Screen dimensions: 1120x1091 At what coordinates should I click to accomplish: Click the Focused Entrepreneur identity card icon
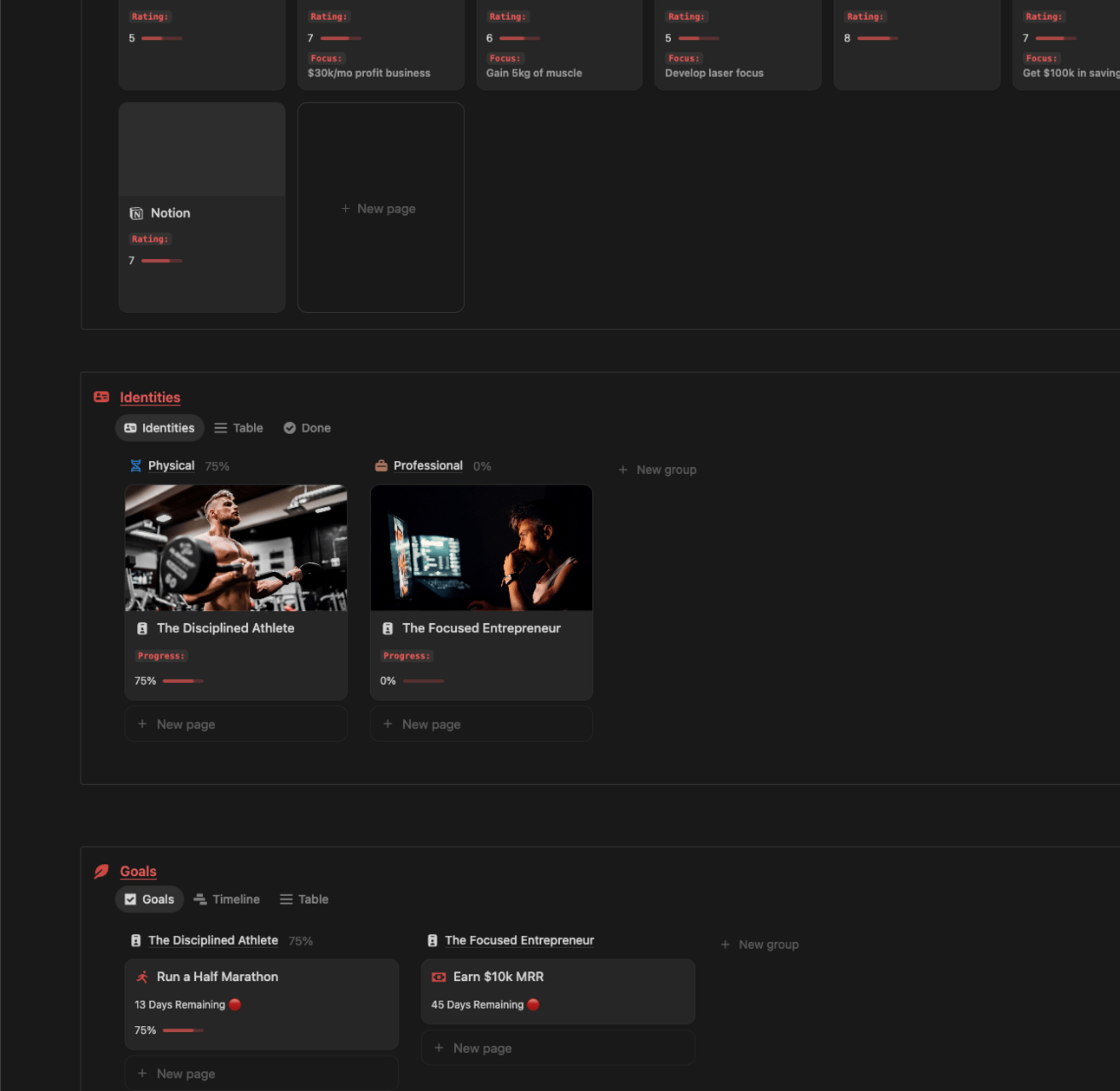387,628
